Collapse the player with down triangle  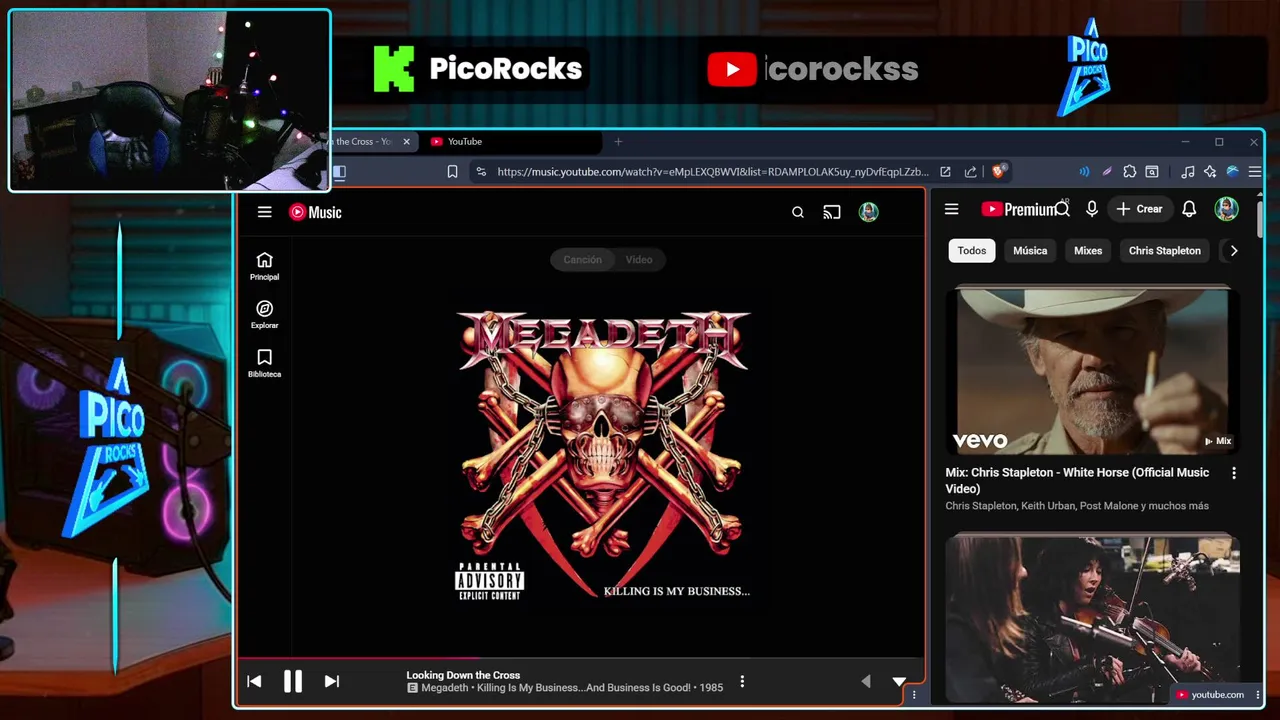click(899, 681)
